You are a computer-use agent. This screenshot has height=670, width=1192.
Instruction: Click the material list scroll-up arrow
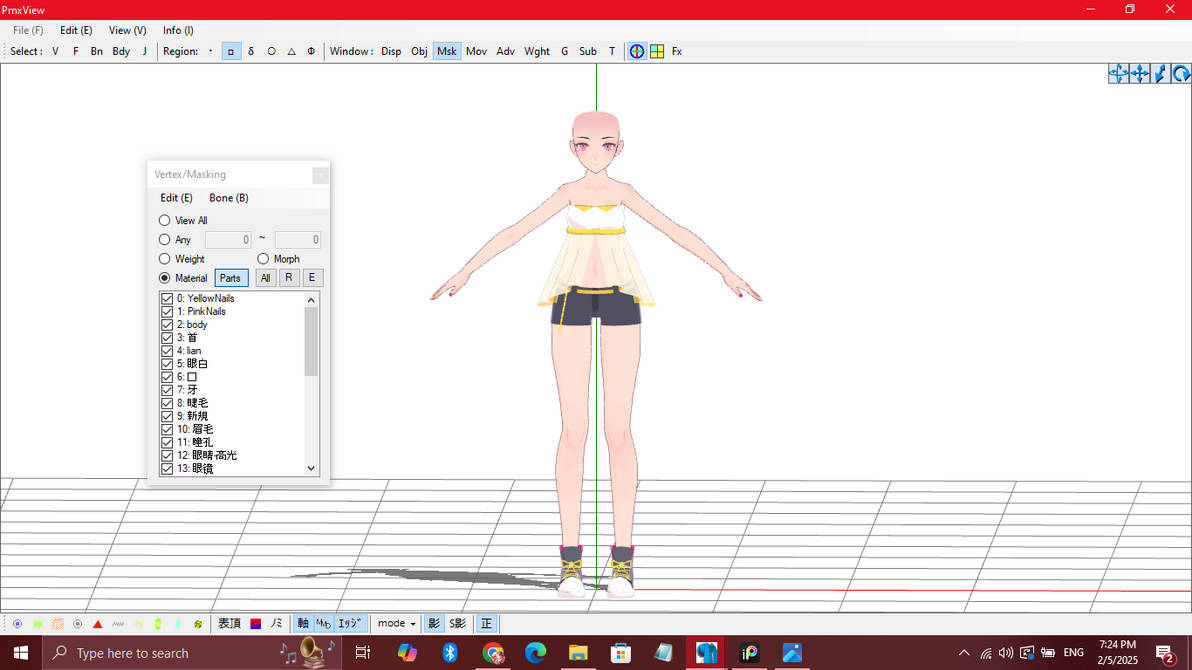coord(311,300)
